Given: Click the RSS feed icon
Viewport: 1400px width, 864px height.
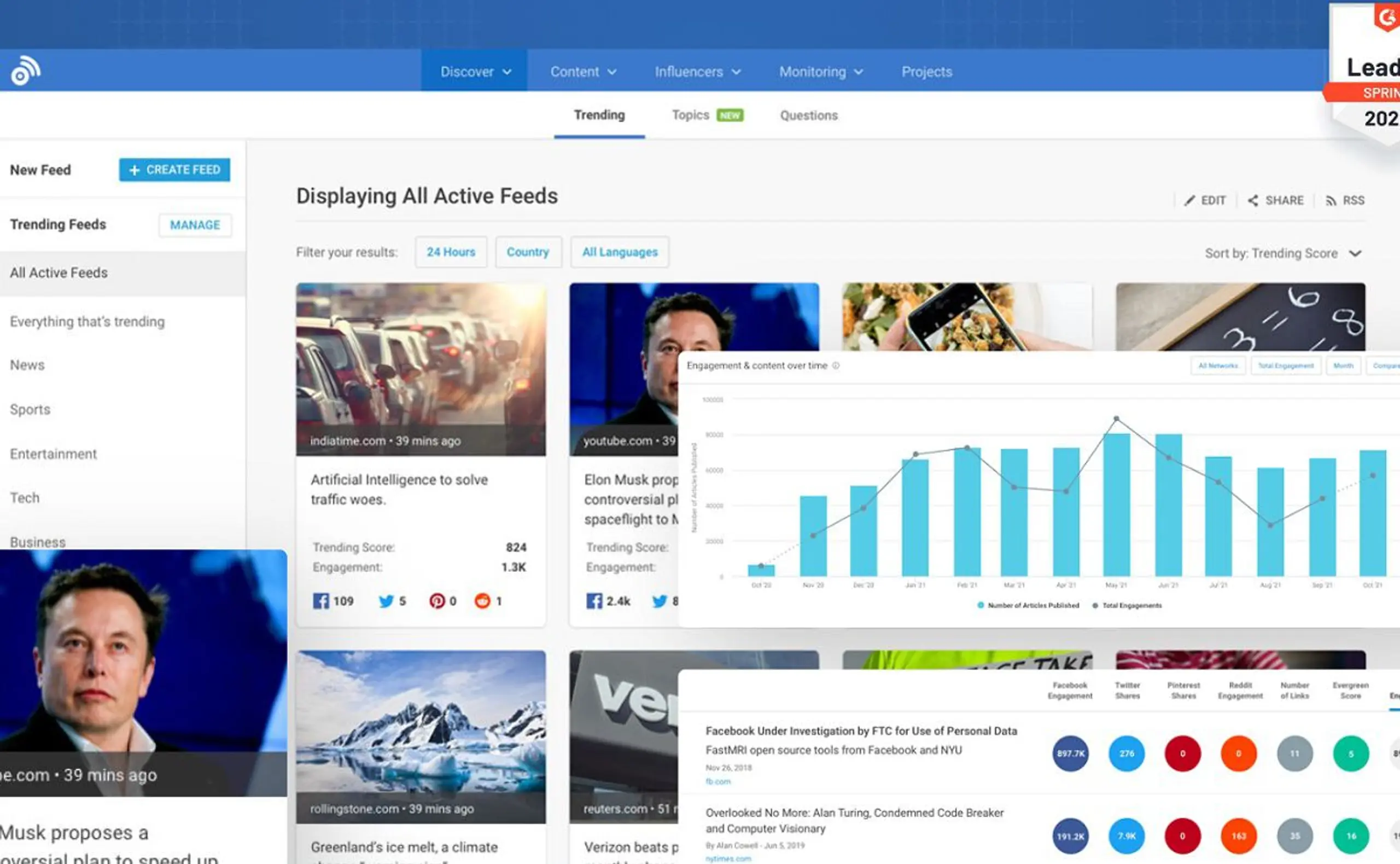Looking at the screenshot, I should coord(1333,200).
